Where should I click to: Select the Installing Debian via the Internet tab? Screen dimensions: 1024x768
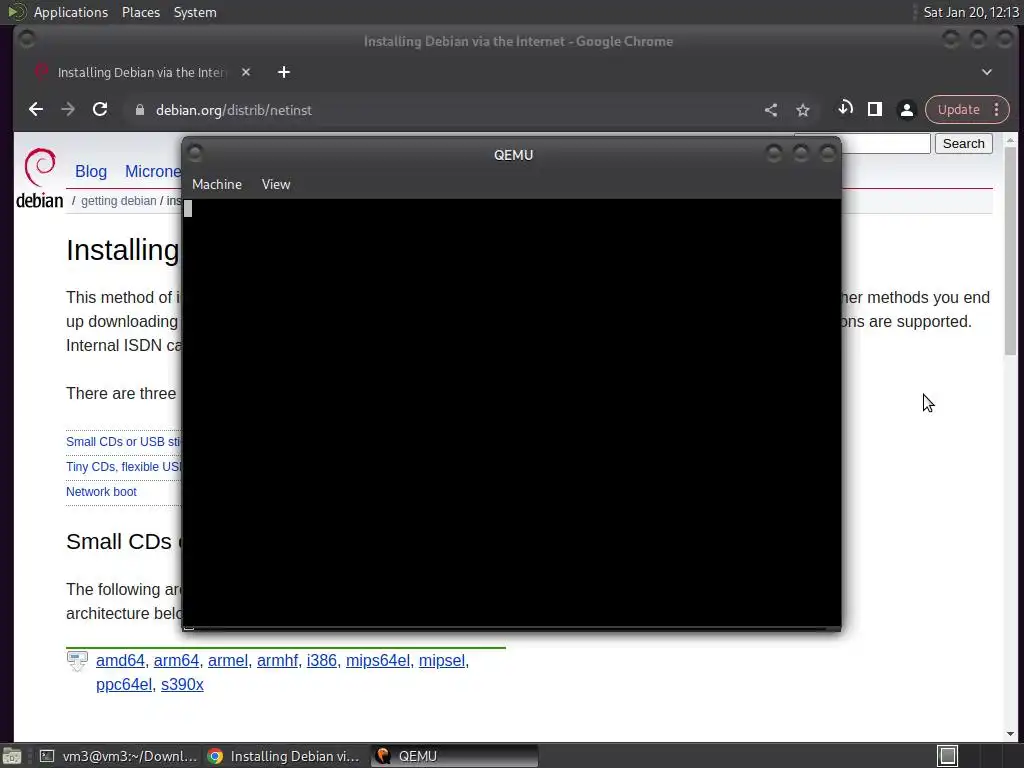141,72
